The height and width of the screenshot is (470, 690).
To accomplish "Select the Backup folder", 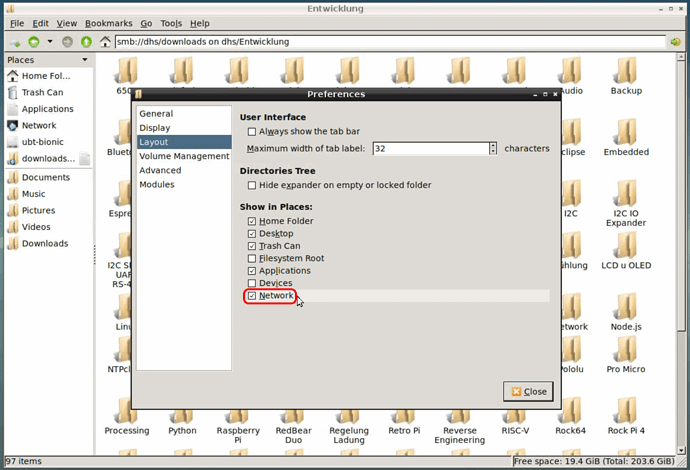I will pyautogui.click(x=626, y=76).
